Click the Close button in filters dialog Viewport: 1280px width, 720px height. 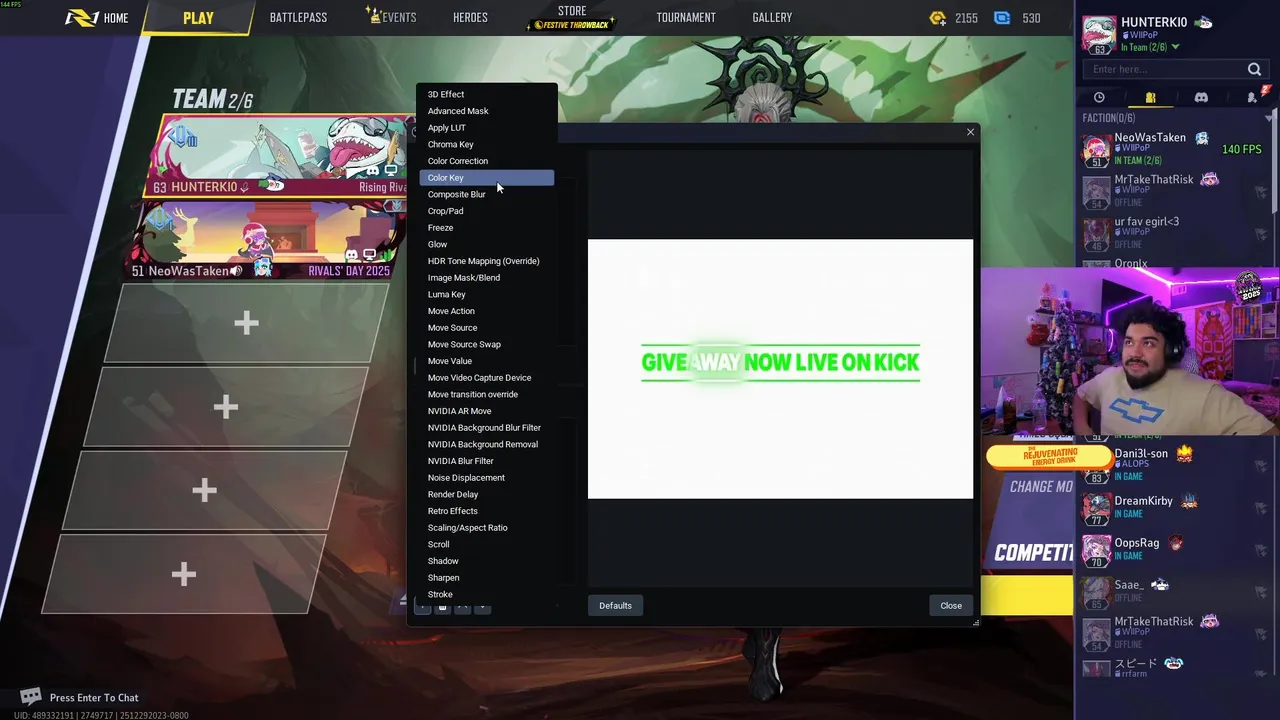pyautogui.click(x=951, y=605)
